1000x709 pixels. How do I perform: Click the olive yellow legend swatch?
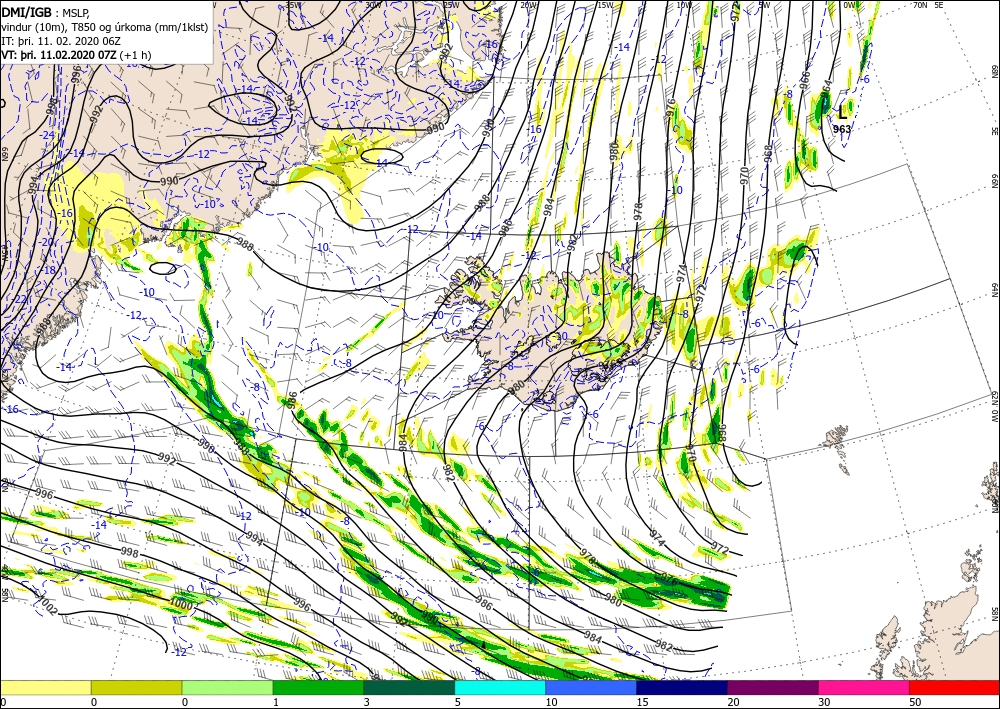click(x=136, y=687)
